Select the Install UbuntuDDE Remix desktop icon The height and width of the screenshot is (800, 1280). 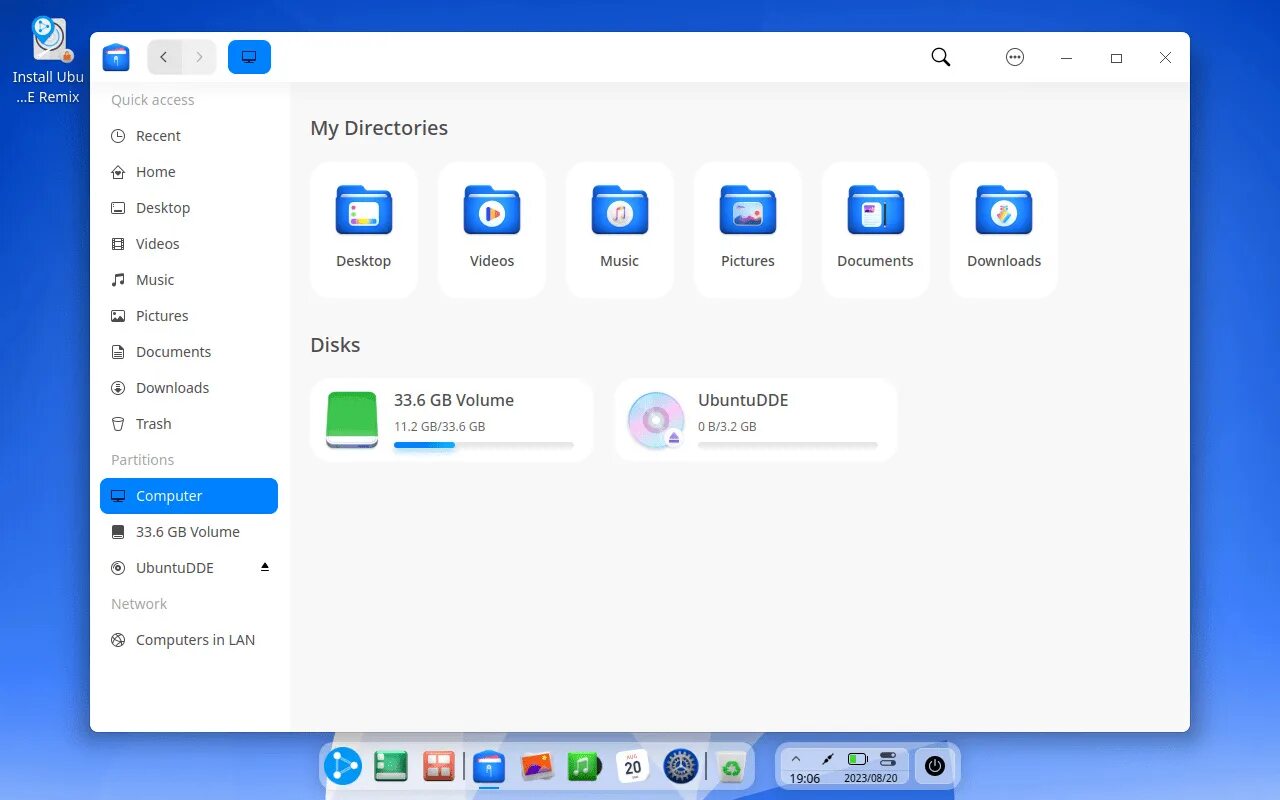48,60
